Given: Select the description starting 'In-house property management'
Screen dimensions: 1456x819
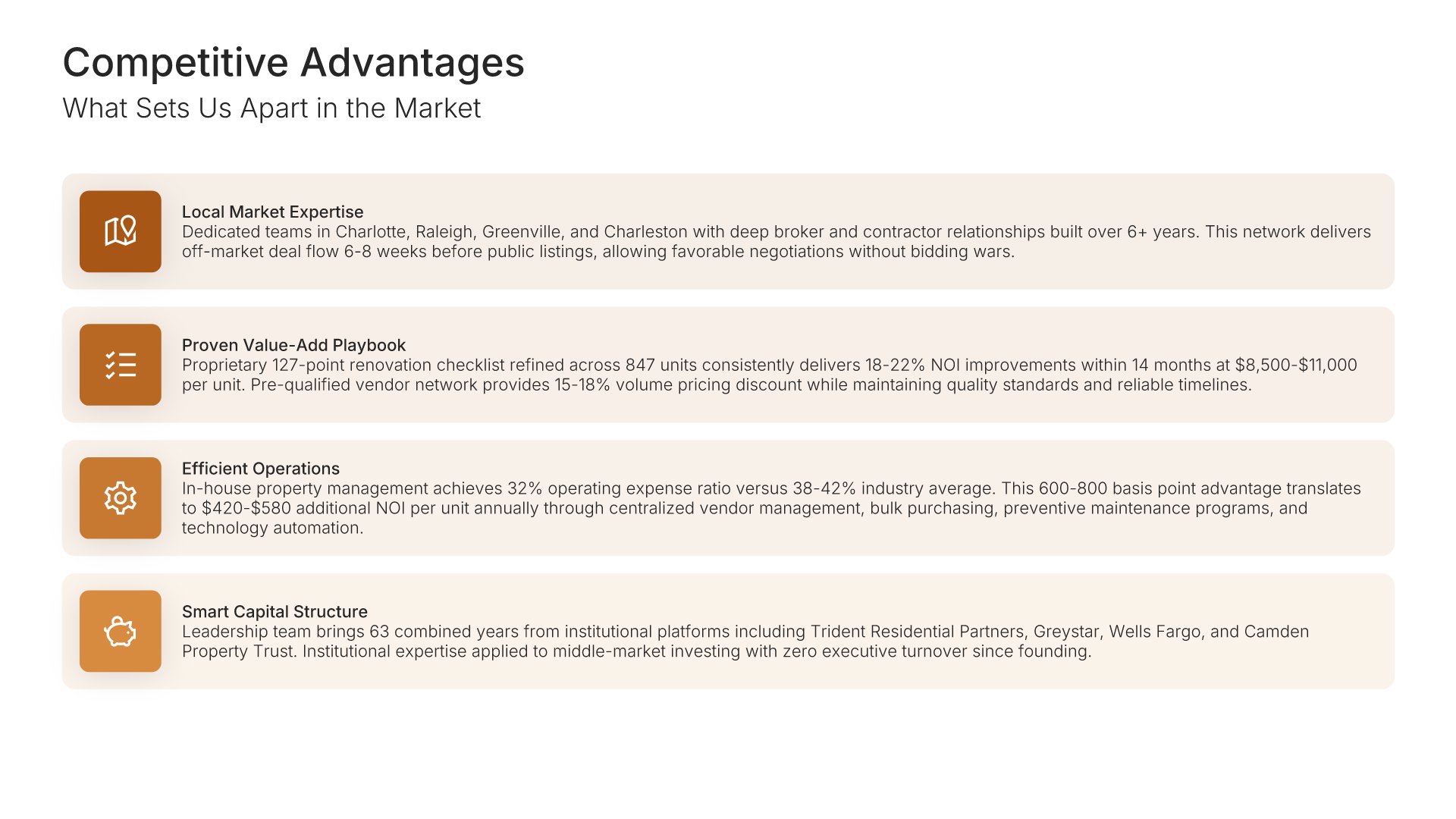Looking at the screenshot, I should 770,508.
